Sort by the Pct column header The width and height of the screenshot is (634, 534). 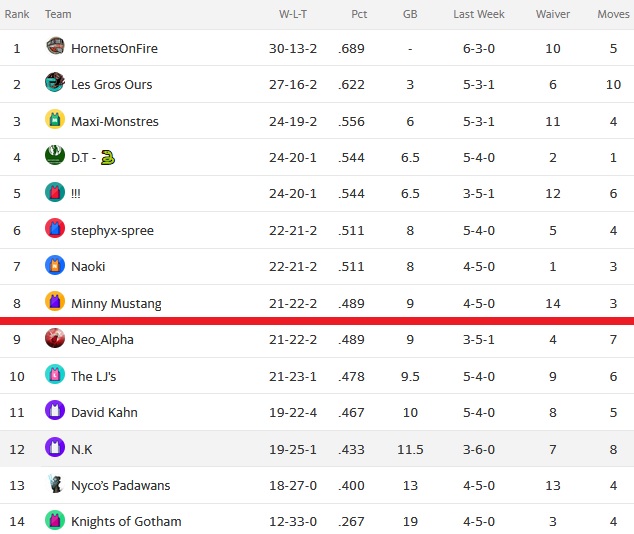(359, 14)
